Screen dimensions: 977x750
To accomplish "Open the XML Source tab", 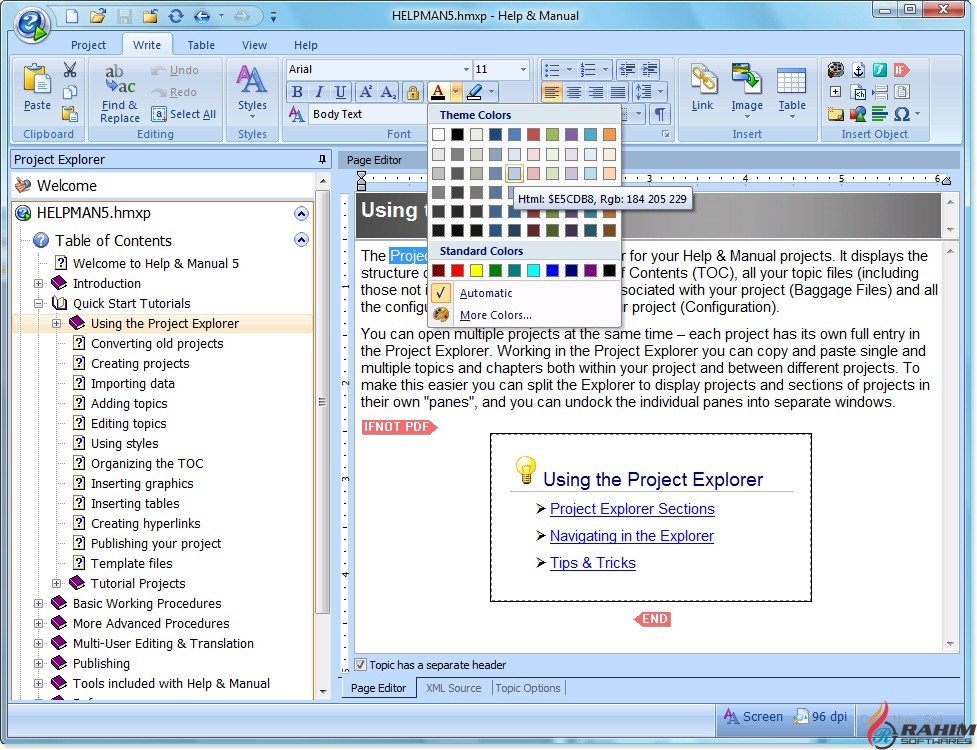I will click(454, 688).
